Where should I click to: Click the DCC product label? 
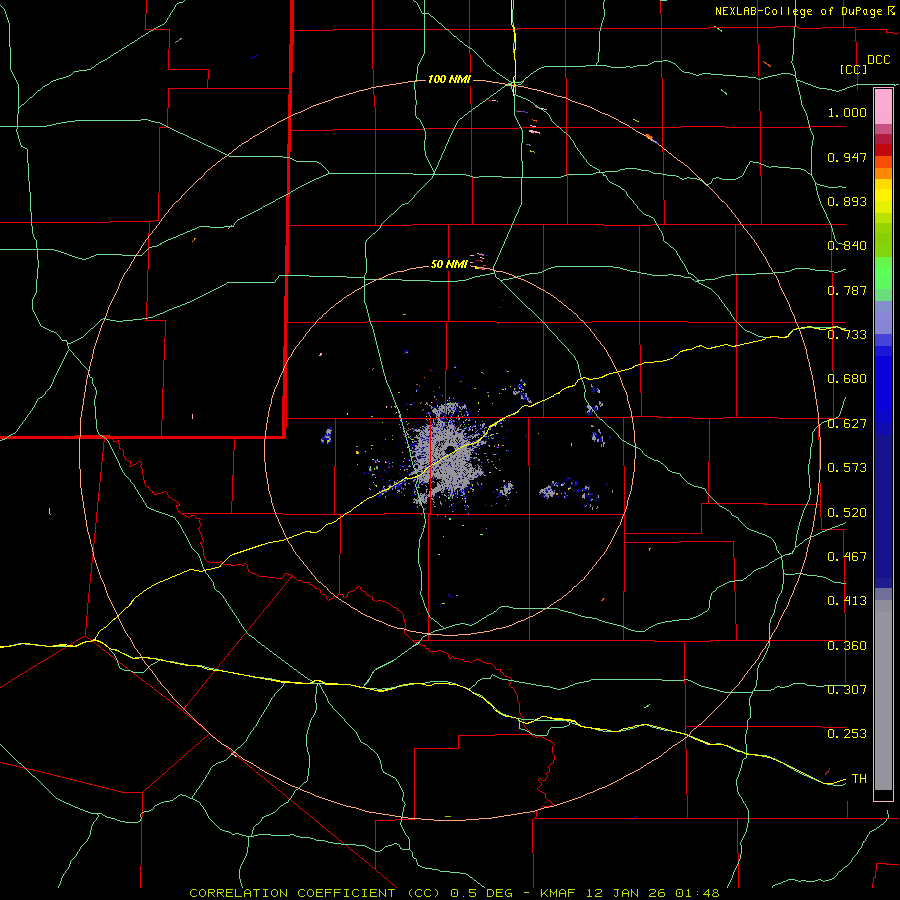pyautogui.click(x=879, y=60)
